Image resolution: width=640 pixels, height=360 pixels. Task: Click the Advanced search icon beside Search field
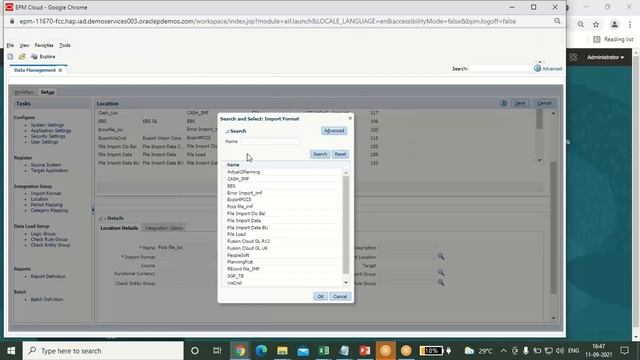pyautogui.click(x=538, y=68)
